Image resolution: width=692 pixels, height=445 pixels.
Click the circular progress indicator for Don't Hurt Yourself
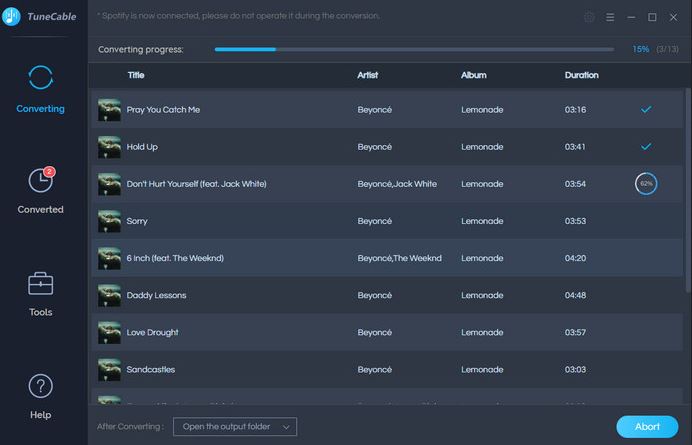646,184
